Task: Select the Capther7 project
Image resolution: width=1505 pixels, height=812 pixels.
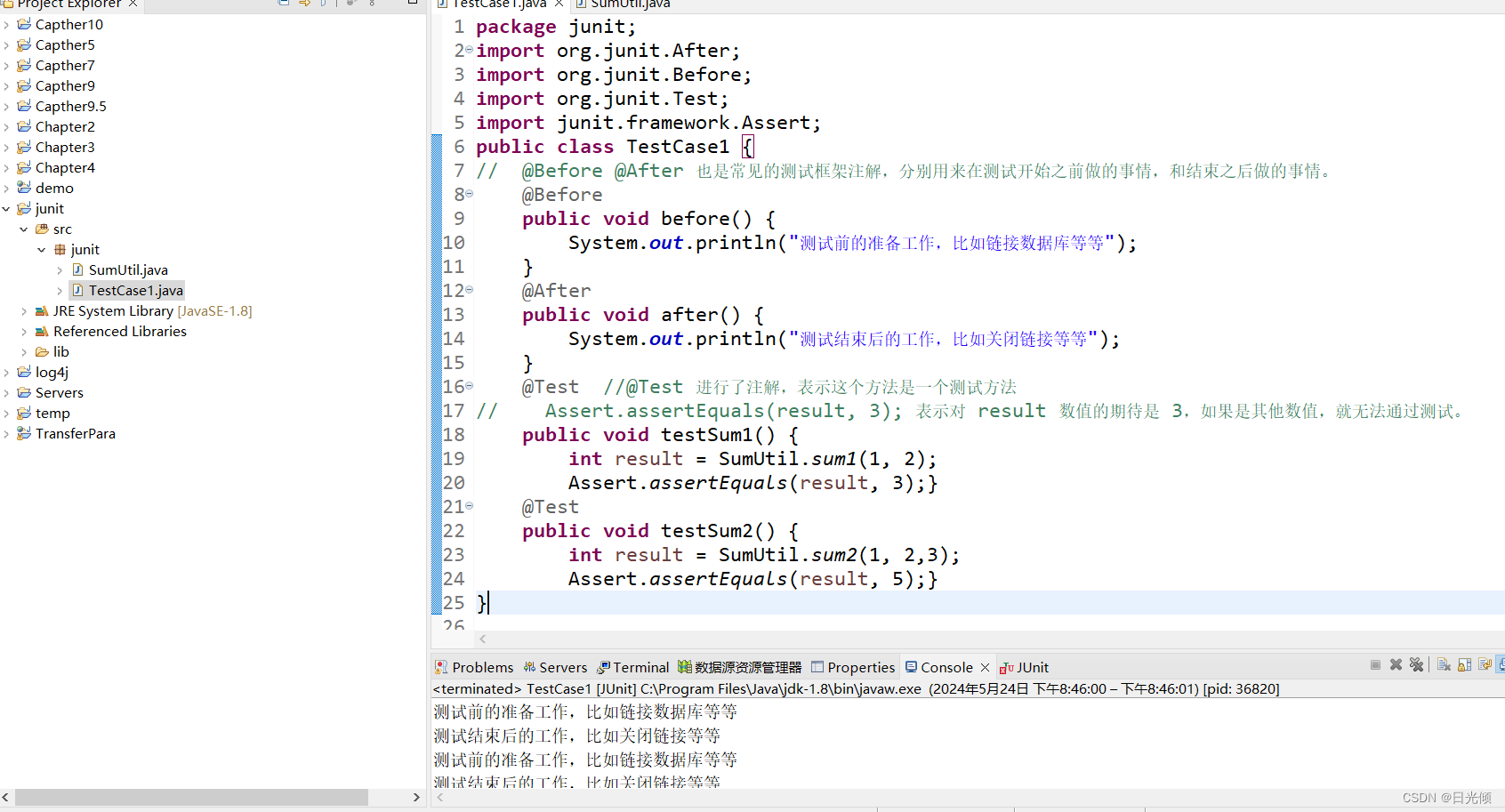Action: (x=65, y=66)
